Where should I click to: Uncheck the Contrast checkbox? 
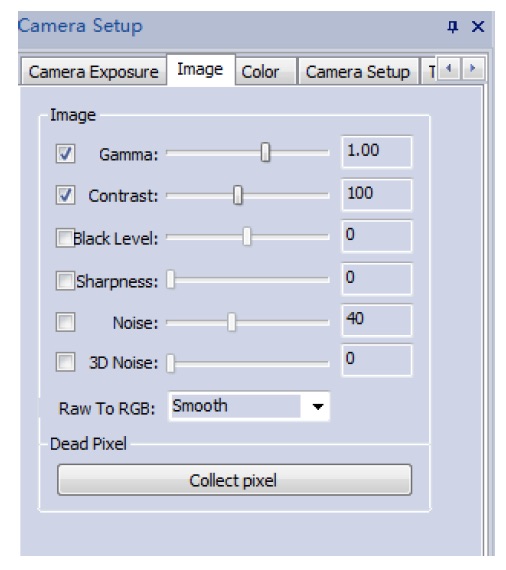[x=65, y=195]
